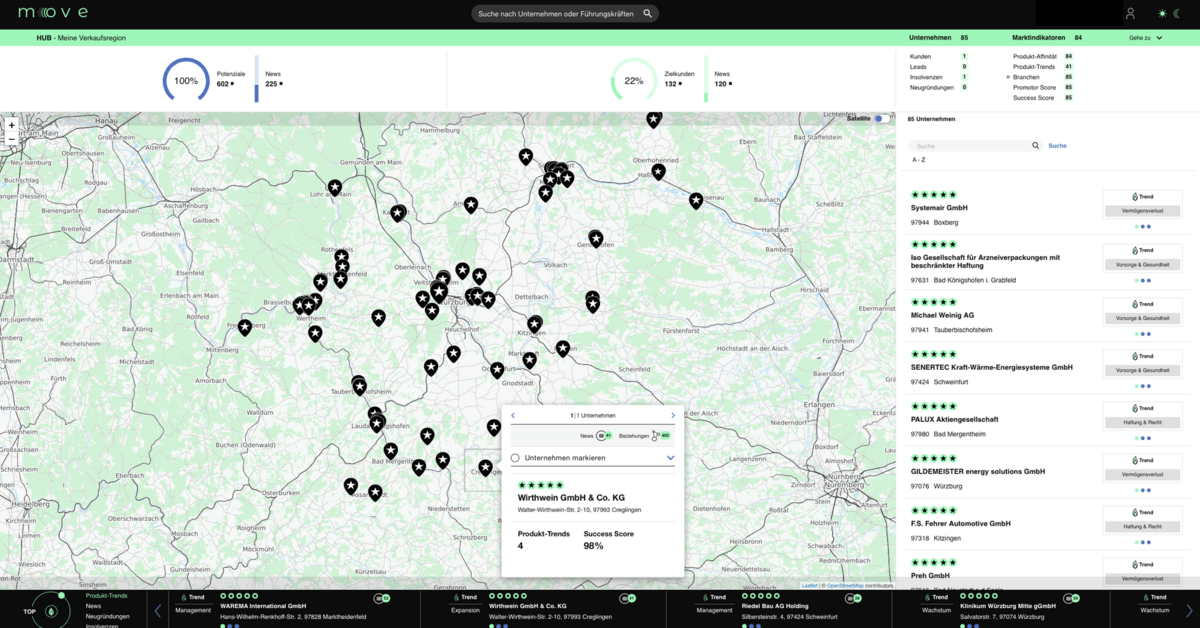Click the company list Suche field
Image resolution: width=1200 pixels, height=628 pixels.
point(970,146)
